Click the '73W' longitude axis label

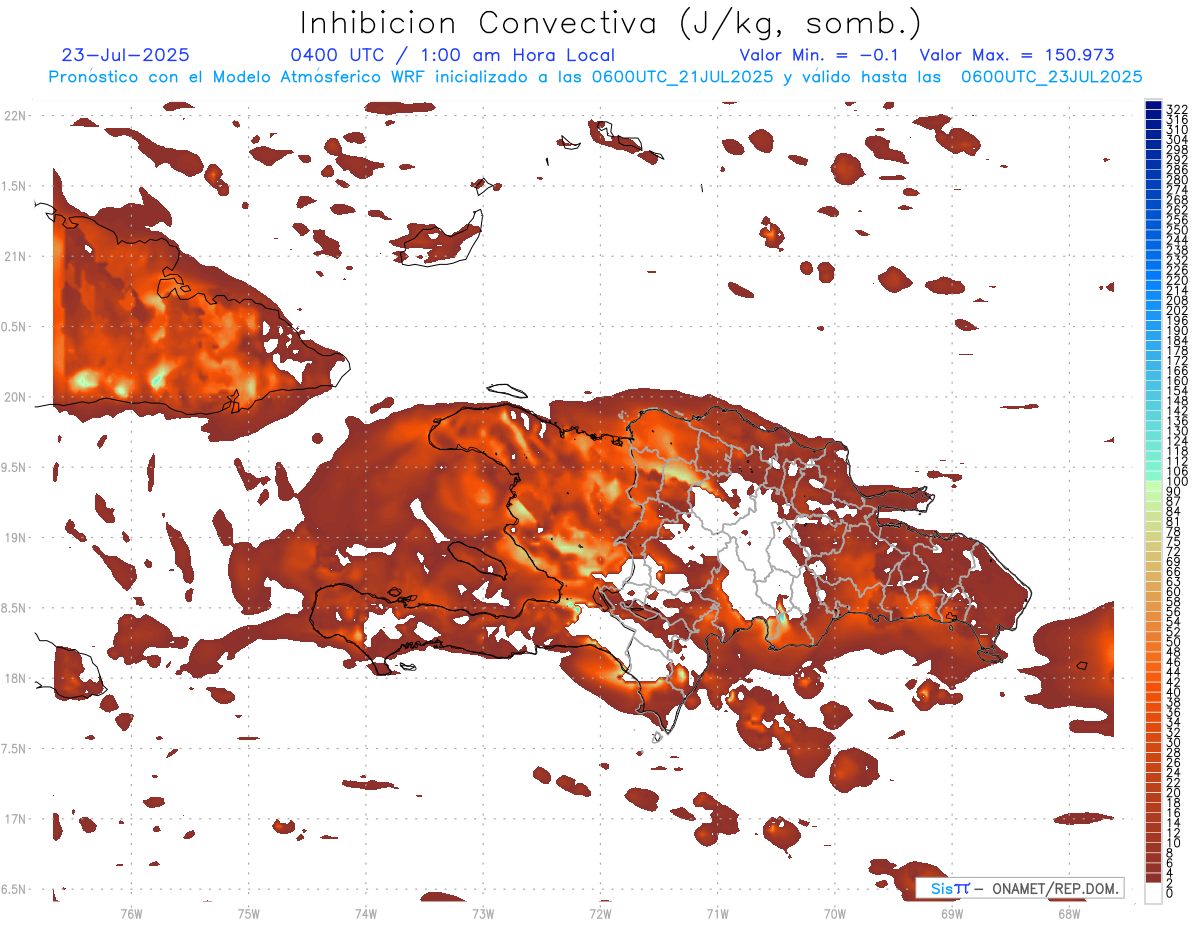point(483,914)
